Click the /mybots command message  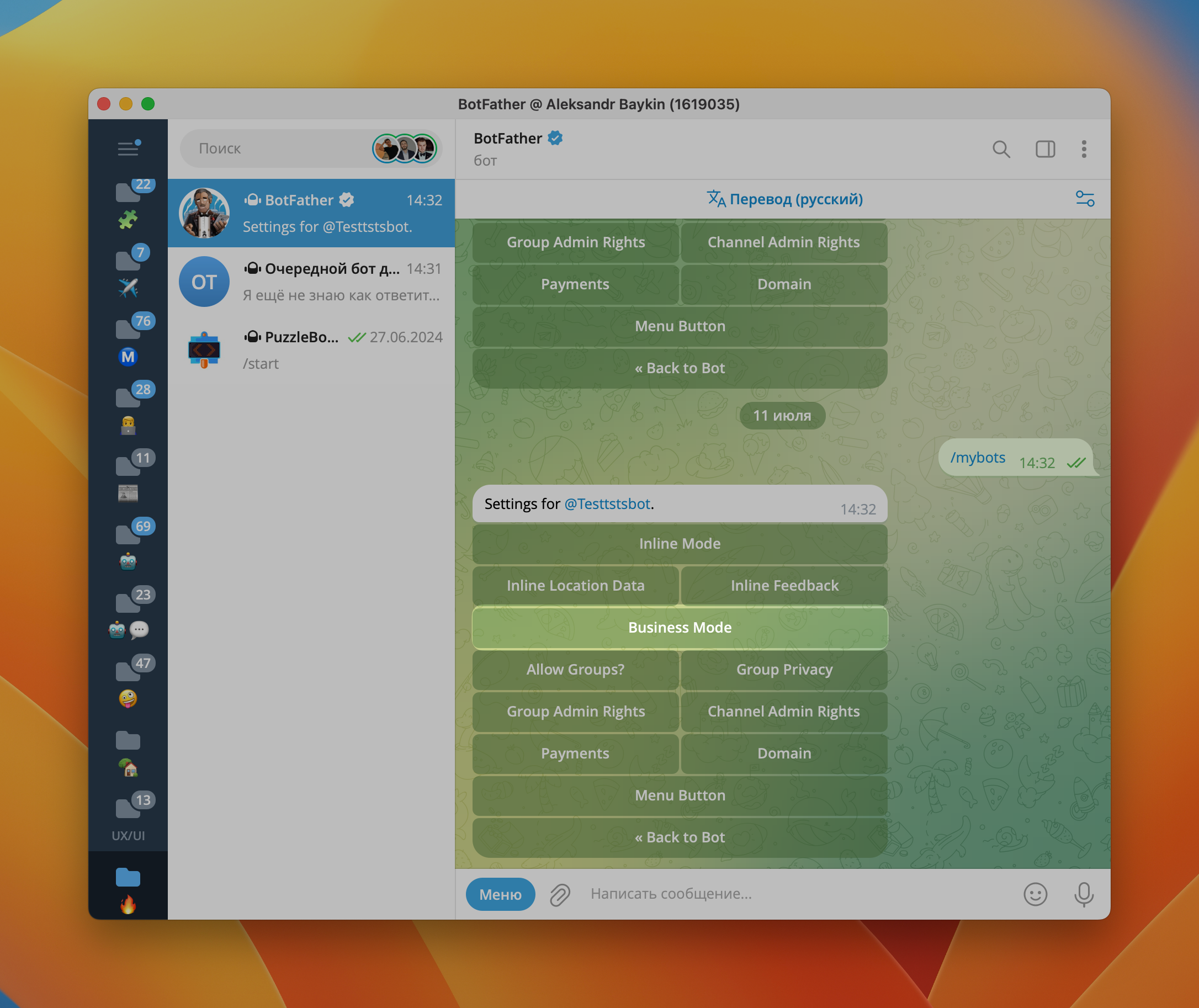[978, 458]
